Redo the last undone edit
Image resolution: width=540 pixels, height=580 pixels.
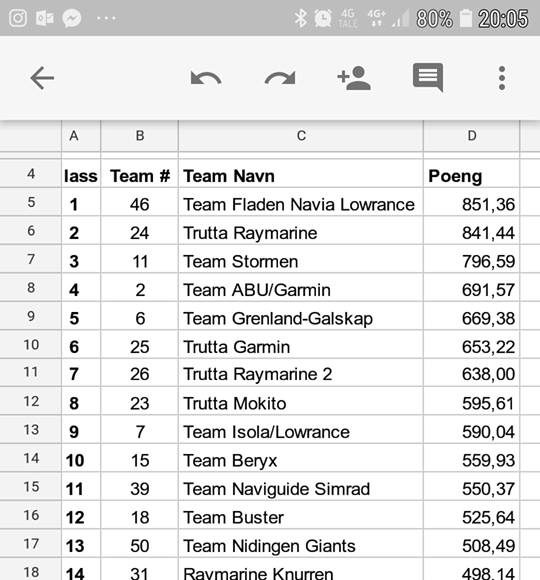click(280, 78)
